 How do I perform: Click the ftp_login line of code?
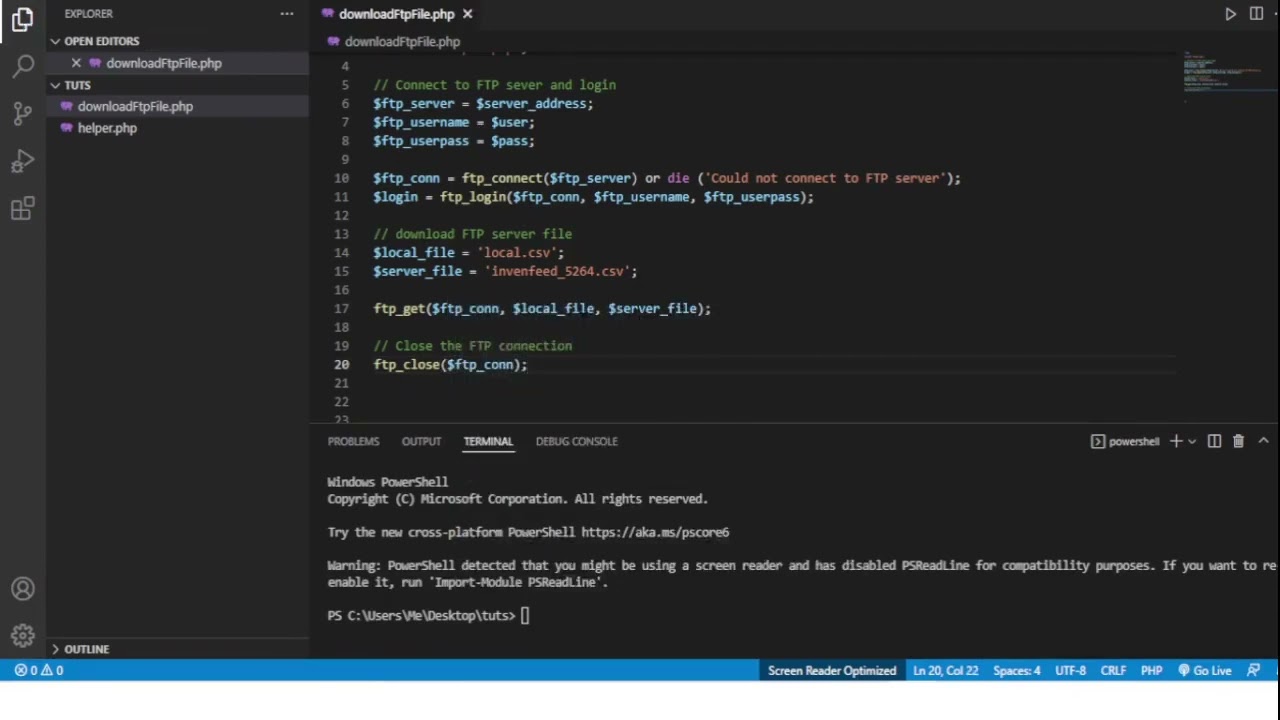(x=593, y=197)
